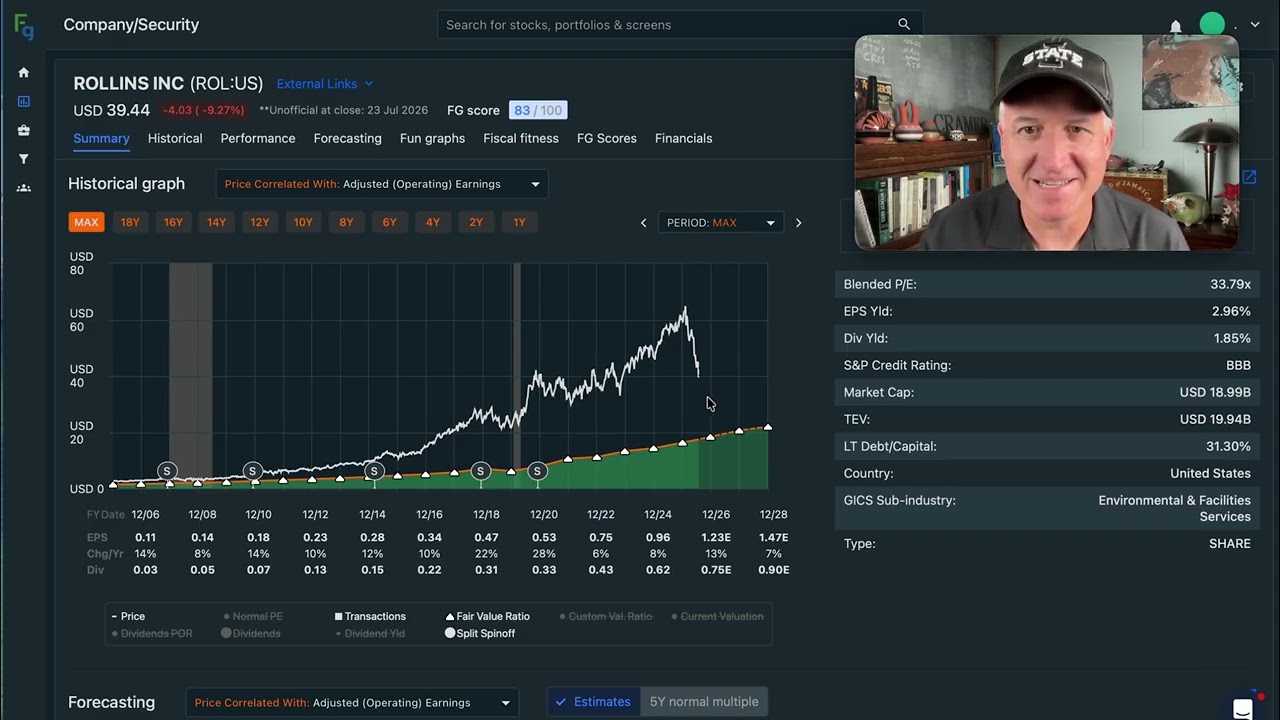Select the 18Y time range
This screenshot has height=720, width=1280.
[130, 223]
